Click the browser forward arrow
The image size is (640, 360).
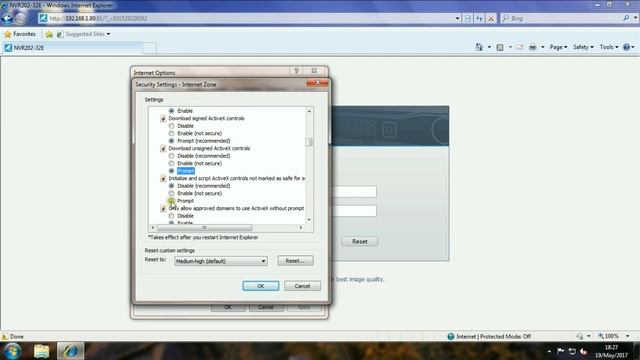(x=20, y=18)
